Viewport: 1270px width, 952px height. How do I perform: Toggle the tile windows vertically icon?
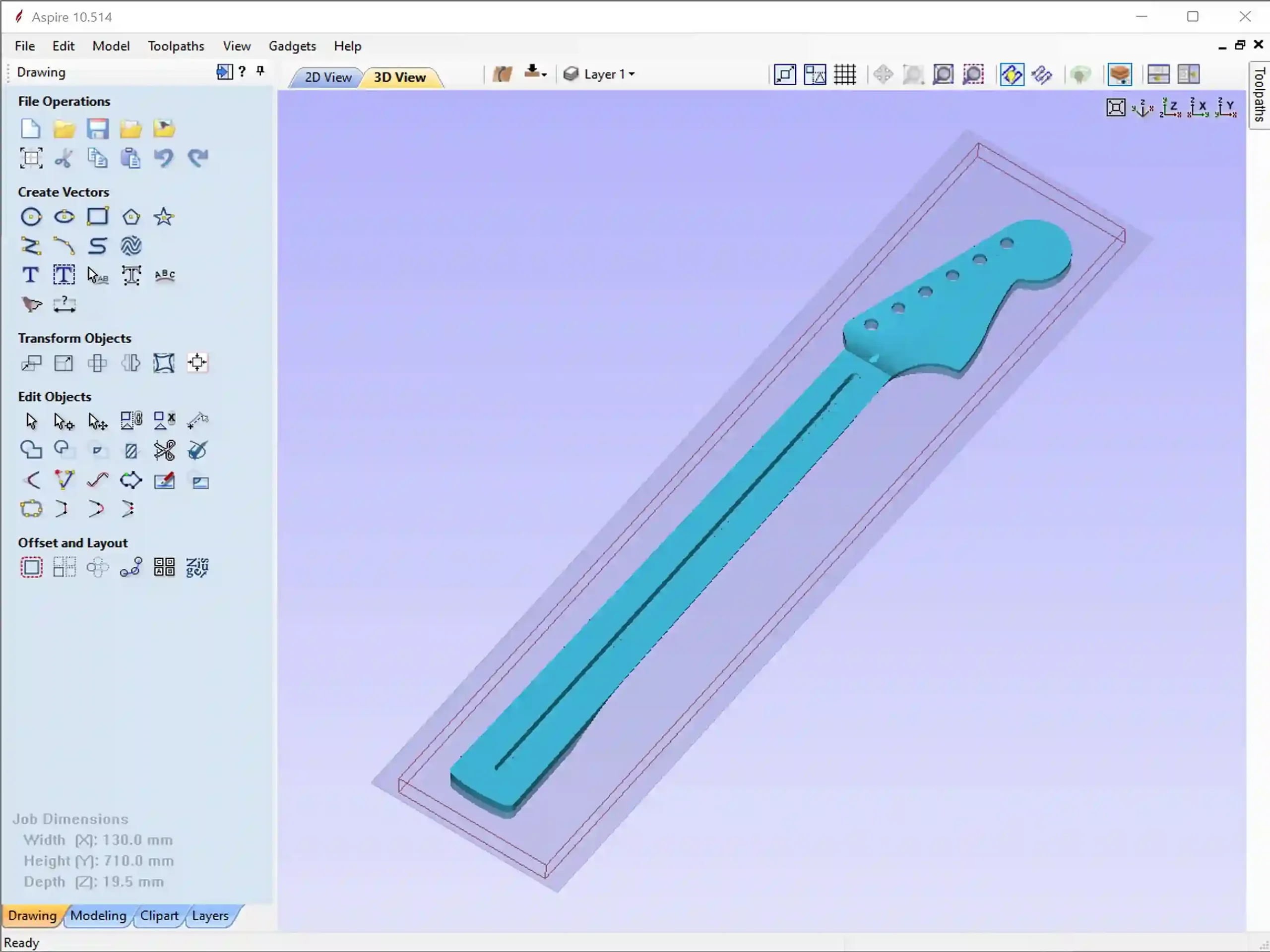pyautogui.click(x=1189, y=74)
